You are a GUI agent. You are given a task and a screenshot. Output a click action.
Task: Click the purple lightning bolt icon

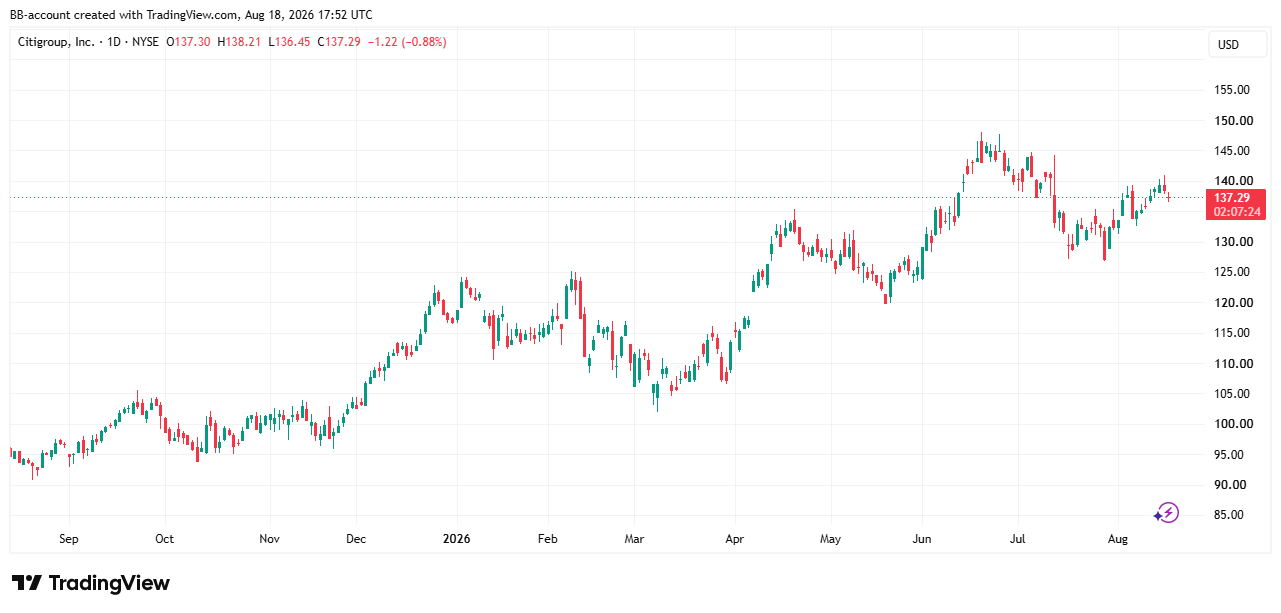(1167, 513)
